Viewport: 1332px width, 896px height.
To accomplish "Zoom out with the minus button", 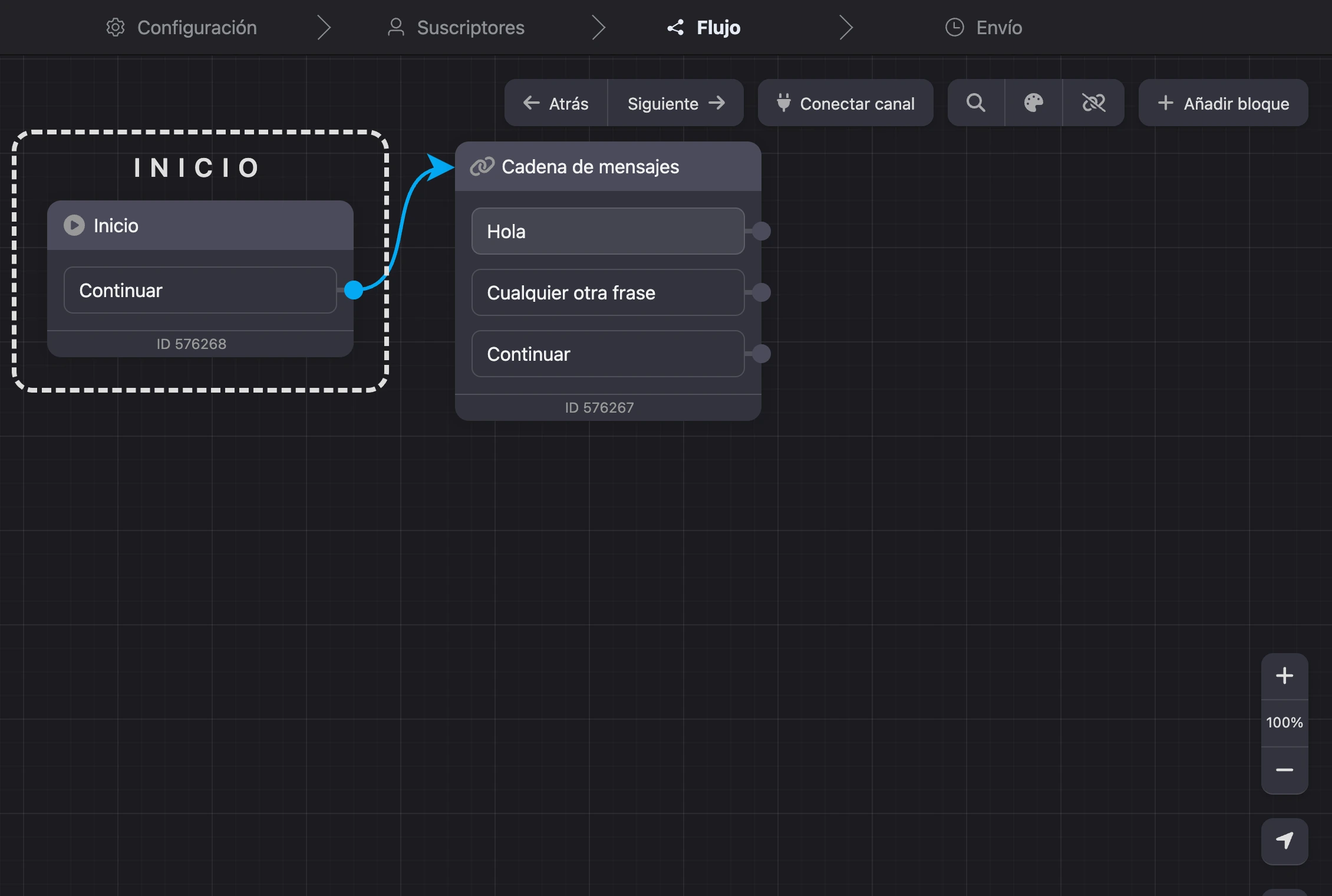I will 1284,770.
